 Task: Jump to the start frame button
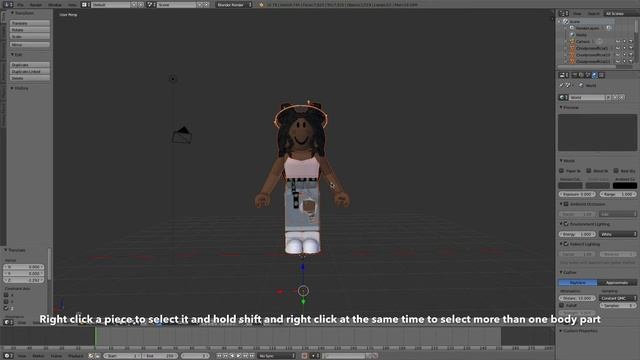pyautogui.click(x=219, y=356)
